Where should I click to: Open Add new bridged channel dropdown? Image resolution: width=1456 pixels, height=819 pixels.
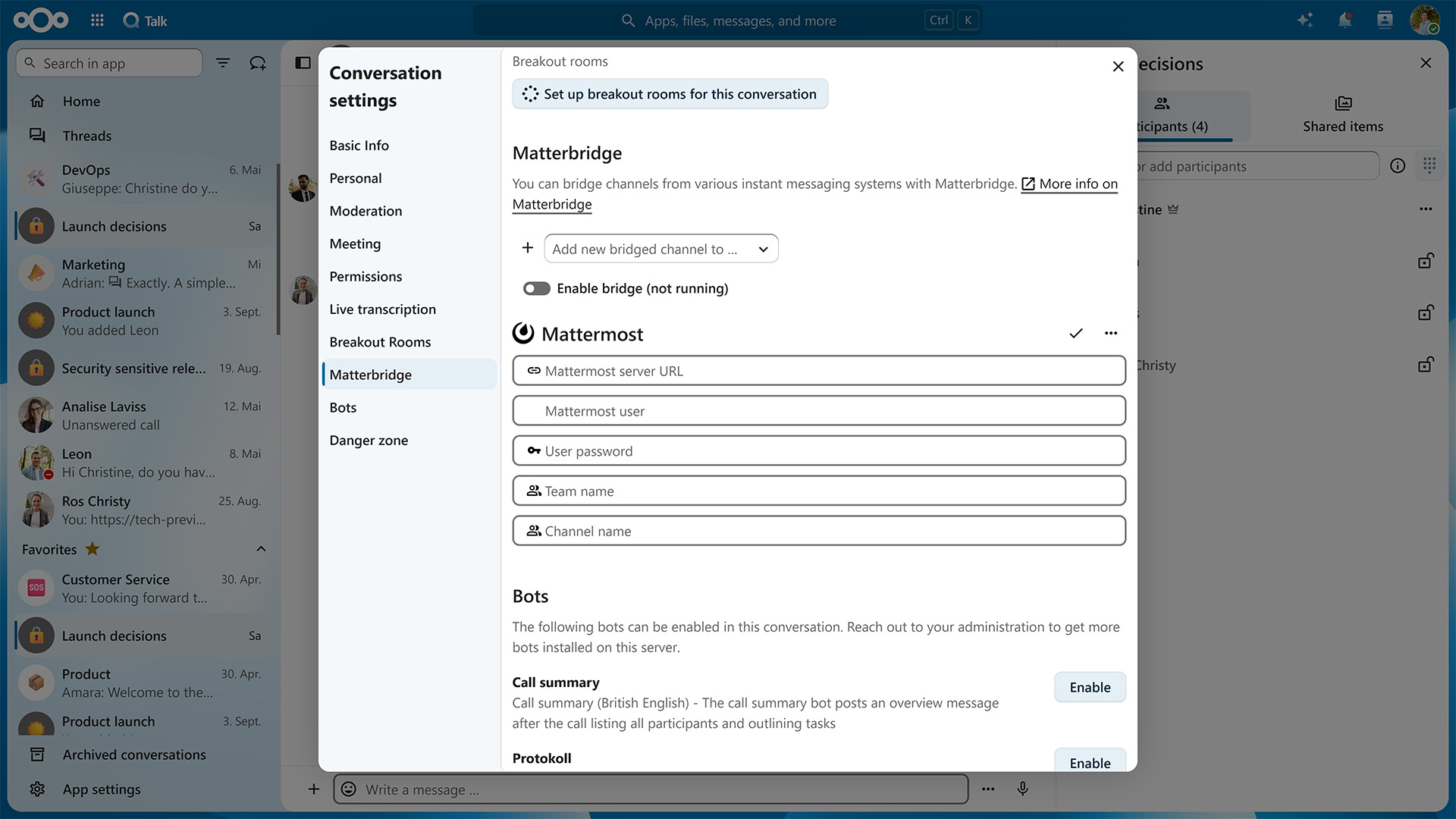coord(661,249)
